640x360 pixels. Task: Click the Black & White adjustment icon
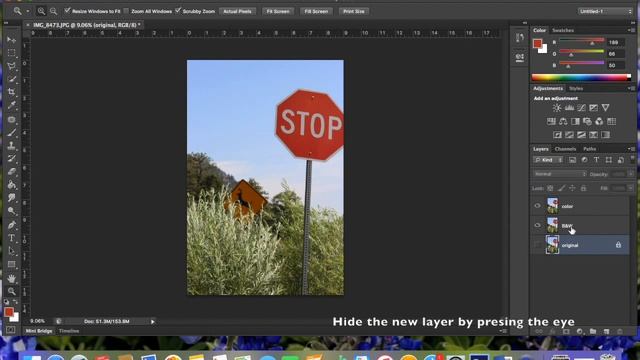[x=575, y=121]
